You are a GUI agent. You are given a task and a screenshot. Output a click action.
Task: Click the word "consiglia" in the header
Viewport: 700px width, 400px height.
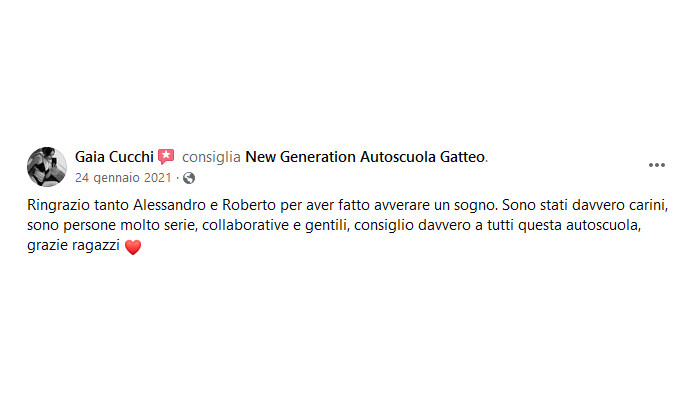[211, 157]
